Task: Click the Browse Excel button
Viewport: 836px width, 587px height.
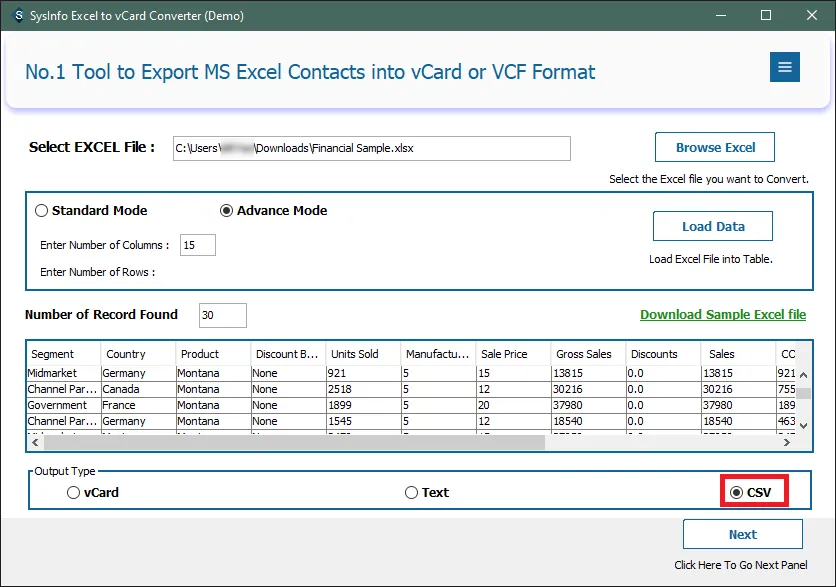Action: (714, 147)
